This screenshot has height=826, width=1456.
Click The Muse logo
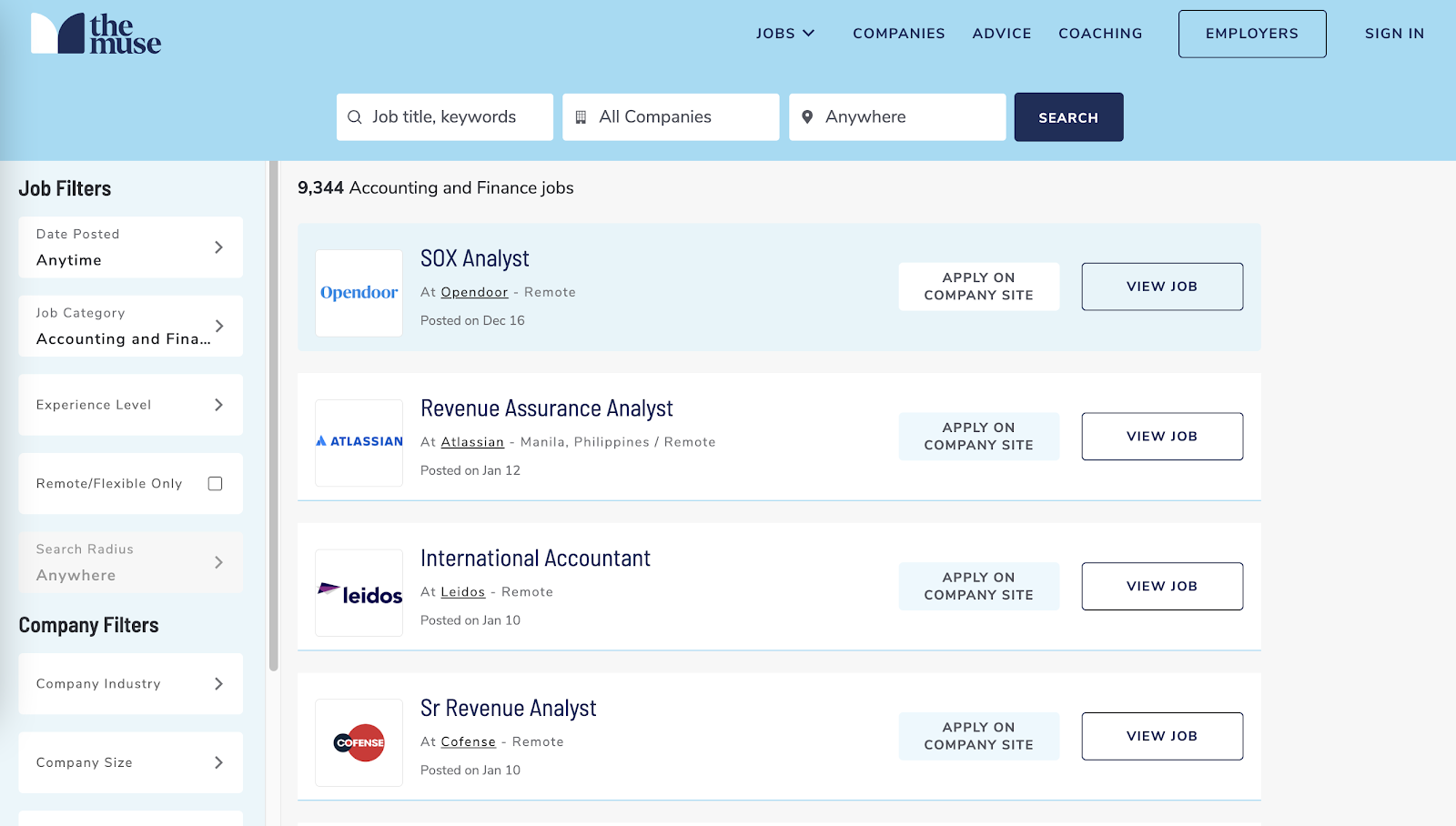(96, 34)
